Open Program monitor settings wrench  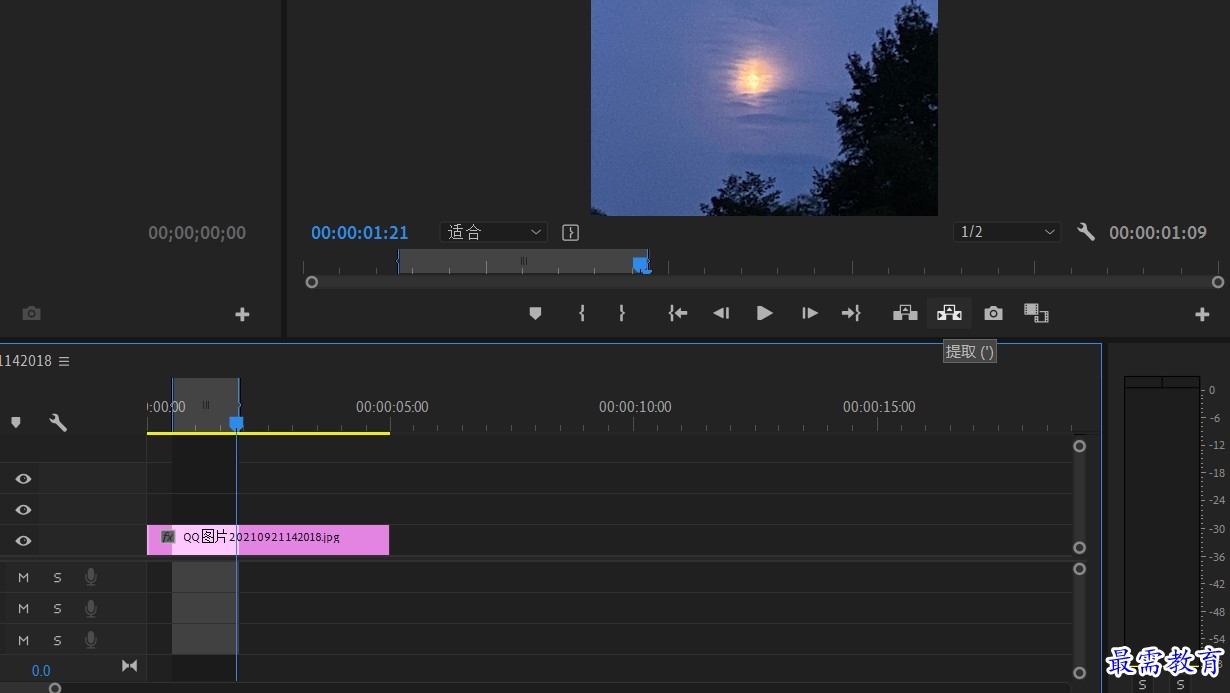[x=1086, y=232]
